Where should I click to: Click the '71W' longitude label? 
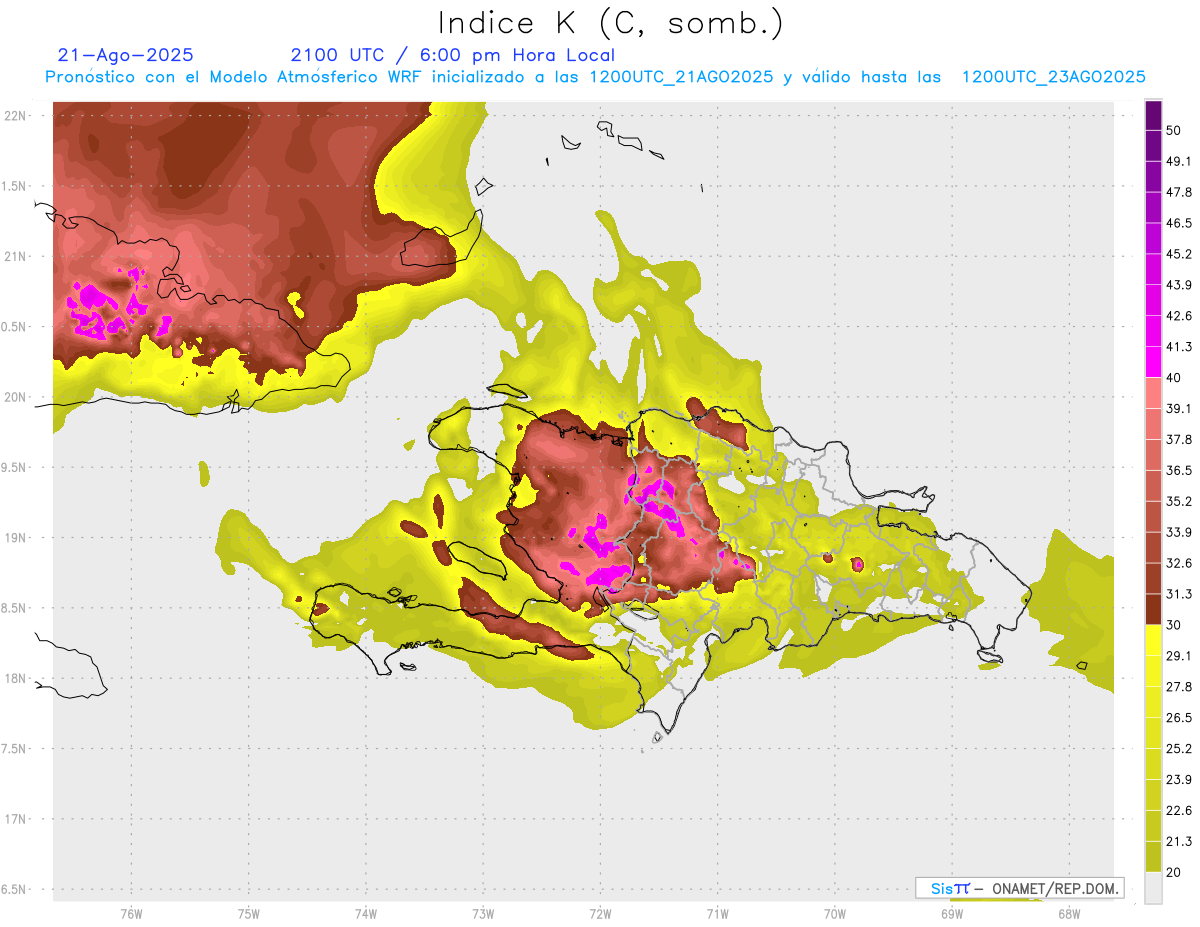pyautogui.click(x=717, y=914)
